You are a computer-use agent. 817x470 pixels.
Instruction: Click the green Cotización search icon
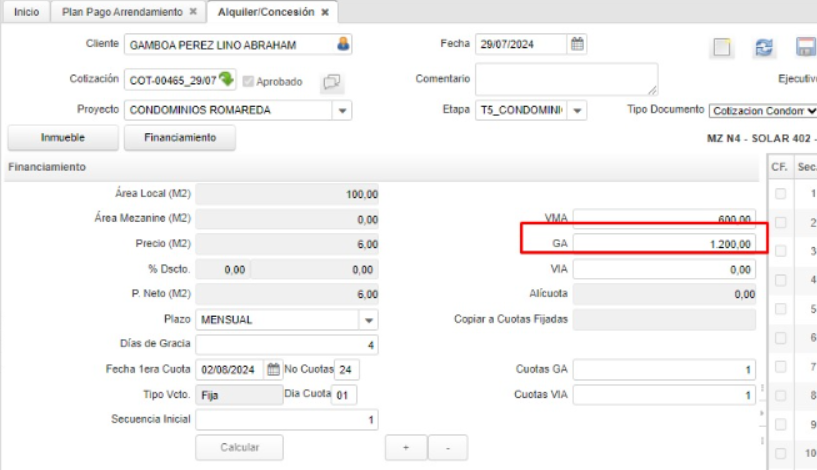227,79
